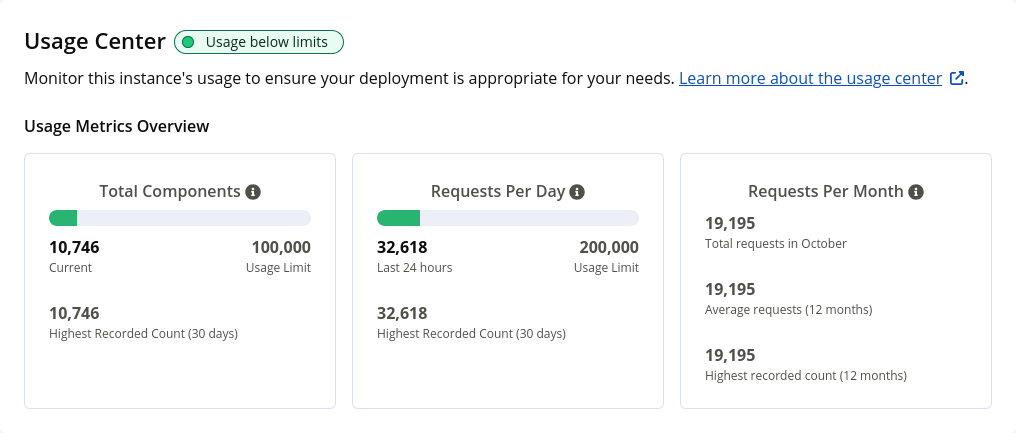Image resolution: width=1016 pixels, height=433 pixels.
Task: Click the info icon beside Requests Per Day
Action: 577,191
